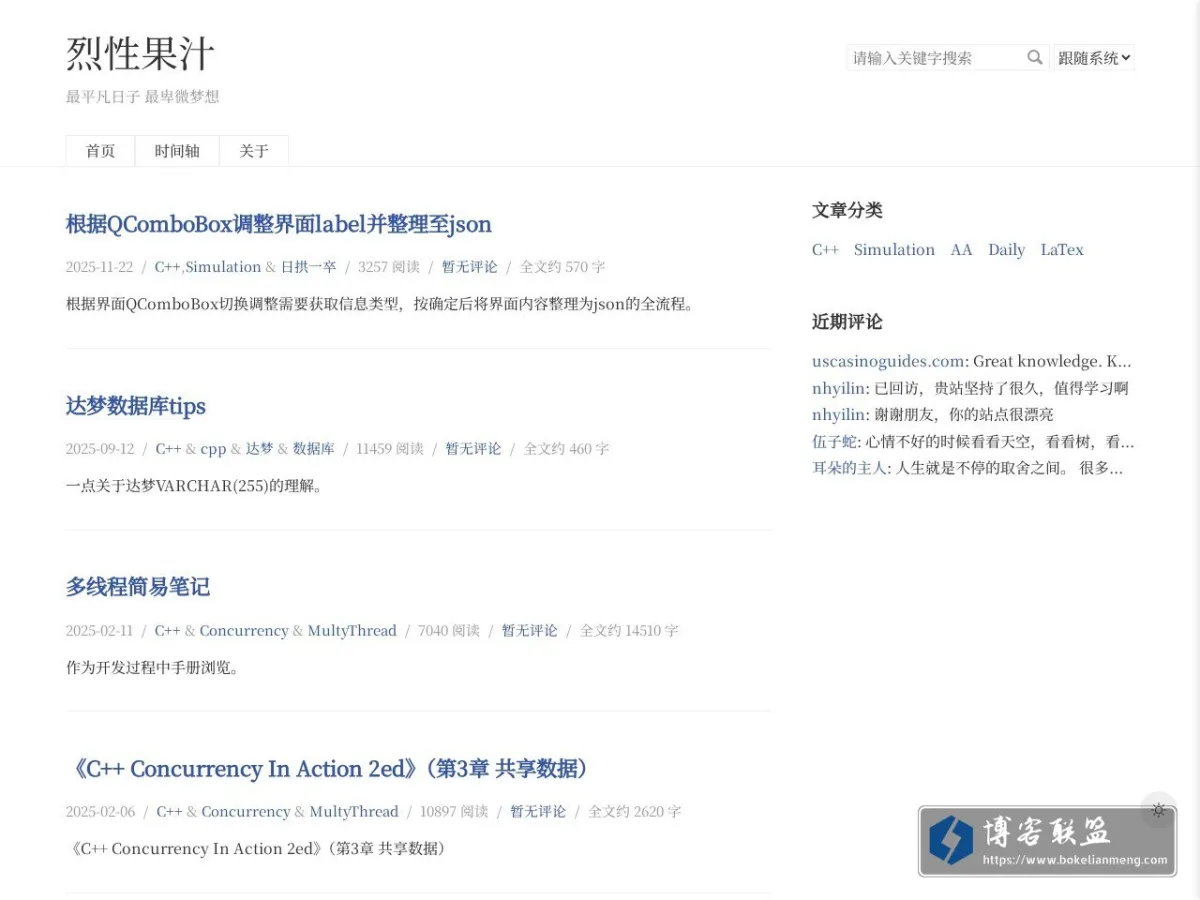This screenshot has width=1200, height=900.
Task: Open commenter uscasinoguides.com link
Action: point(888,361)
